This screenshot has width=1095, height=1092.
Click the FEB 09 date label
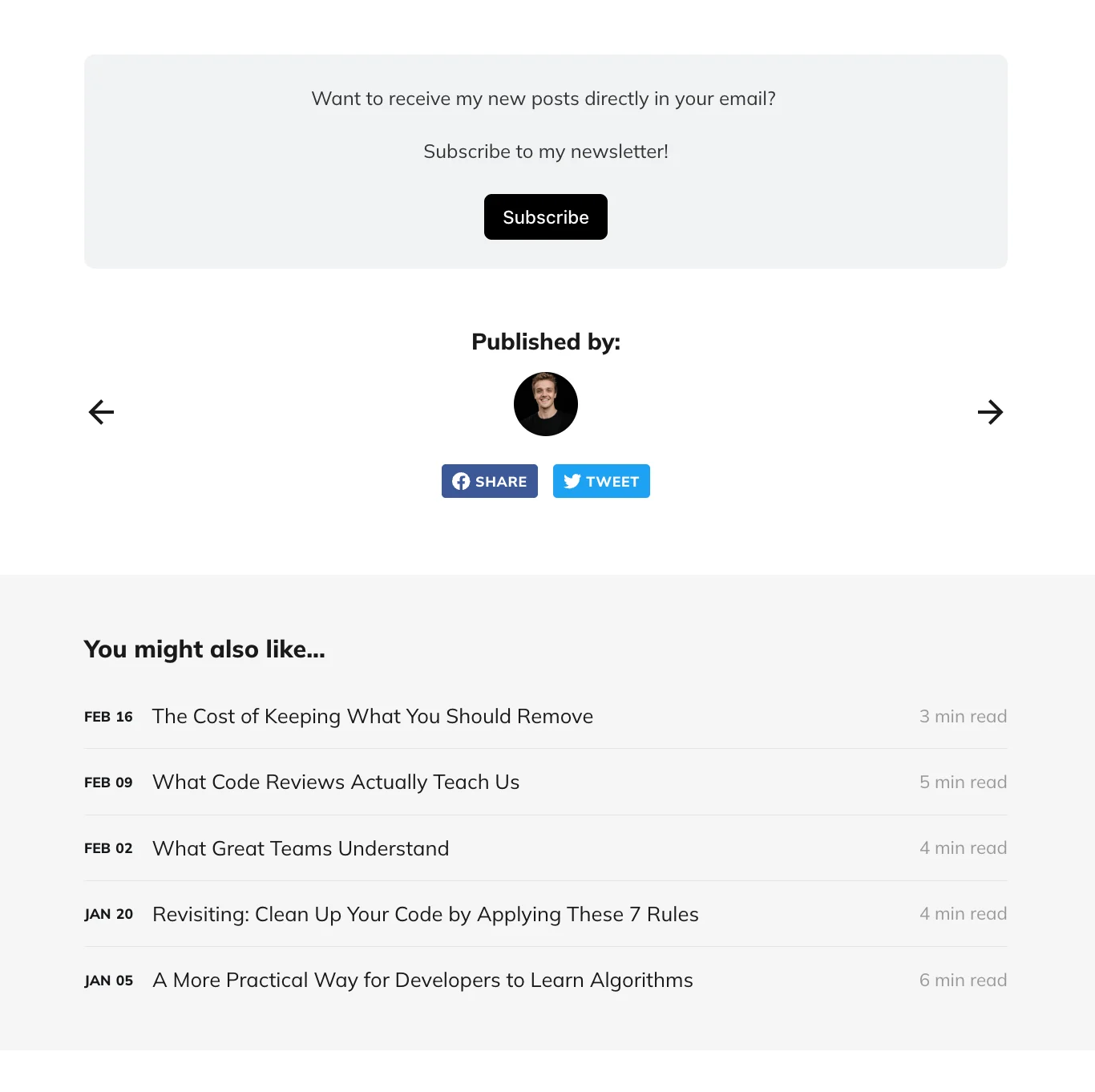tap(109, 783)
